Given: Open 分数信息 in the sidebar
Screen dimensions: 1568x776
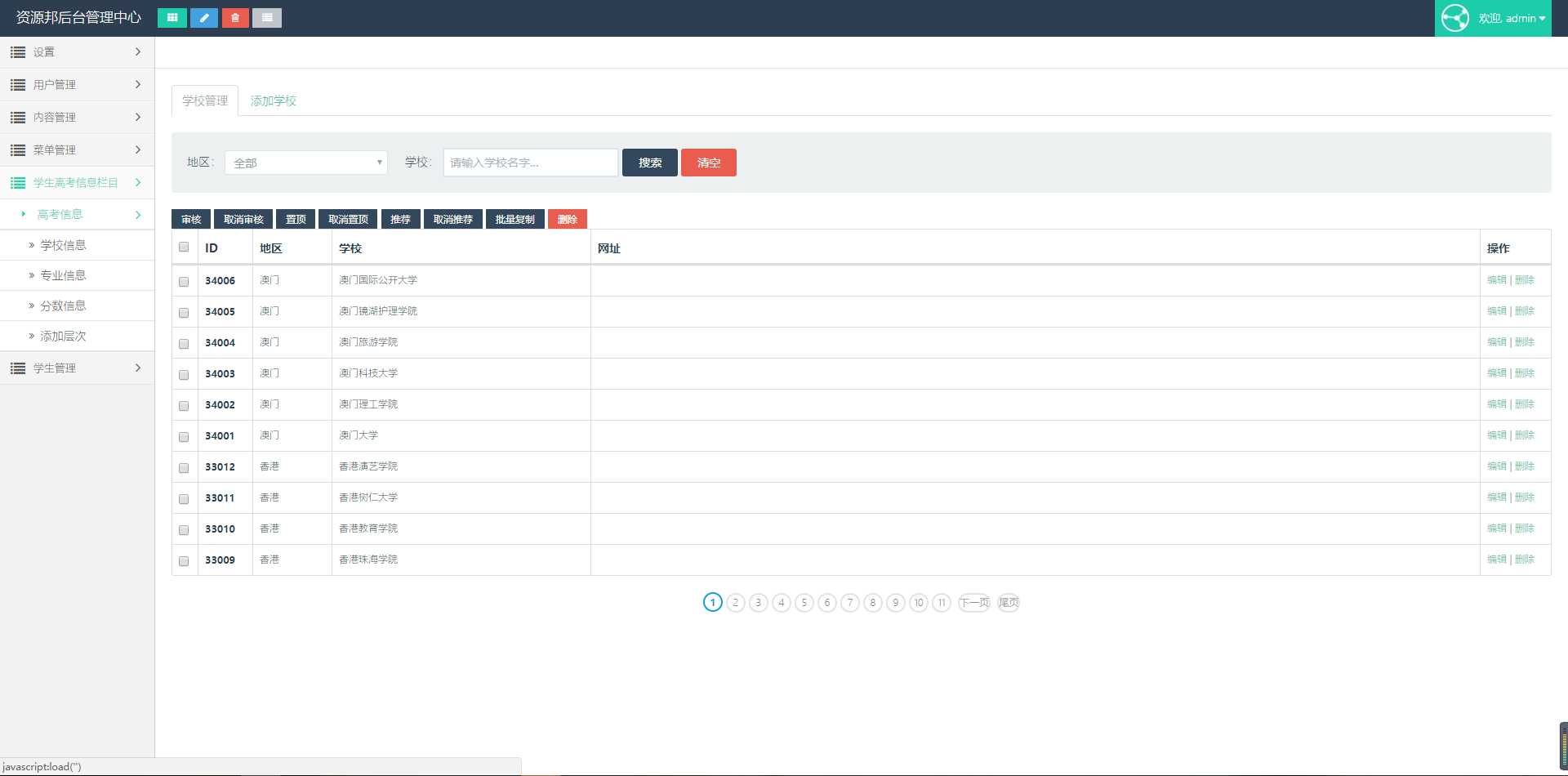Looking at the screenshot, I should click(63, 305).
